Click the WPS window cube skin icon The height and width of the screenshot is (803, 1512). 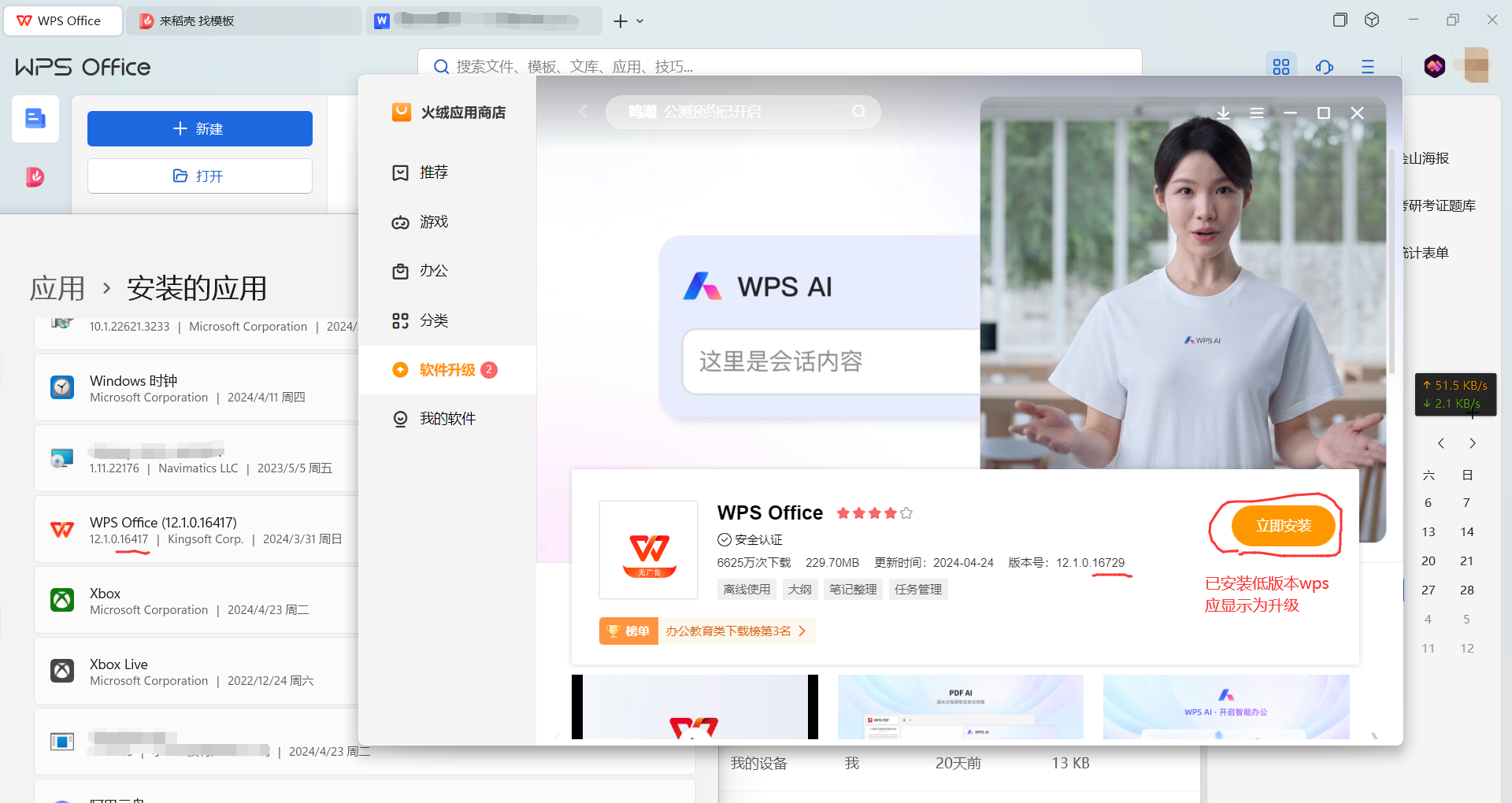point(1372,20)
